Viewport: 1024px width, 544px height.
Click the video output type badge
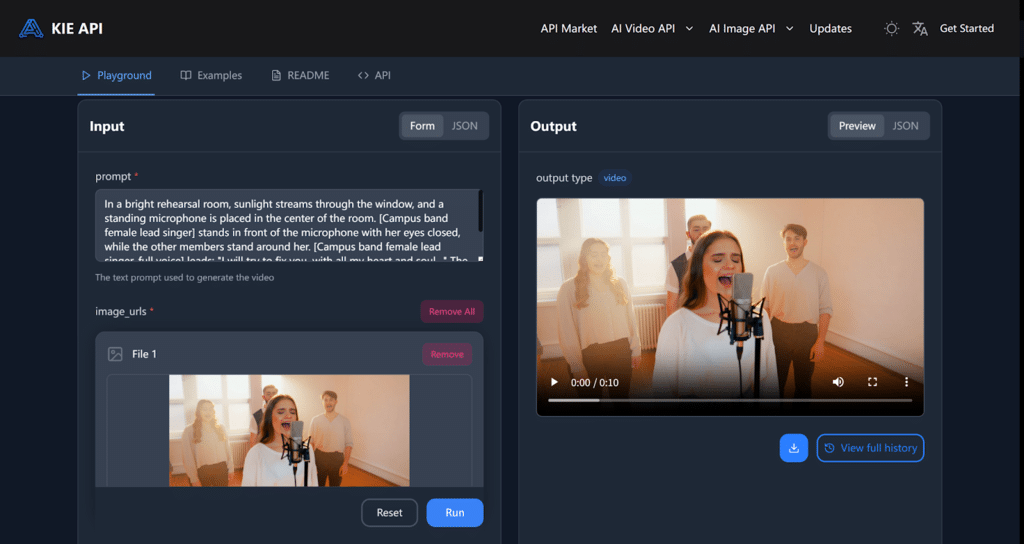[615, 178]
